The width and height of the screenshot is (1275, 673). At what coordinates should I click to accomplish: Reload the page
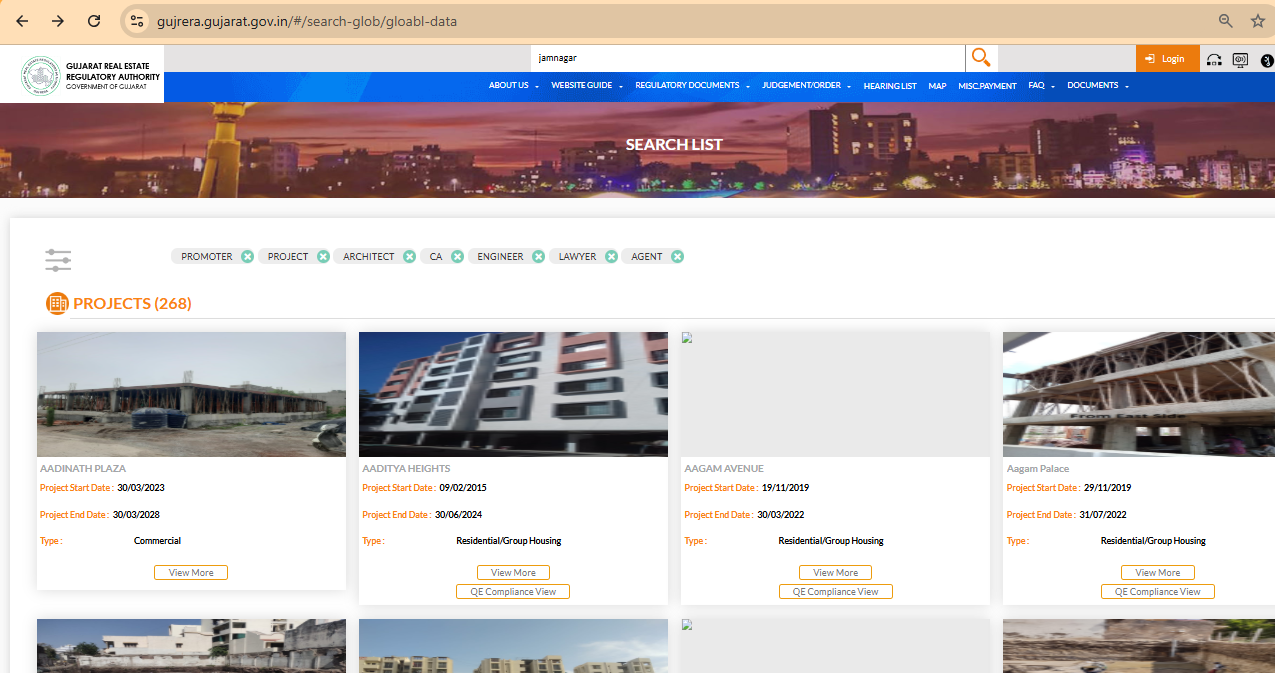[94, 21]
